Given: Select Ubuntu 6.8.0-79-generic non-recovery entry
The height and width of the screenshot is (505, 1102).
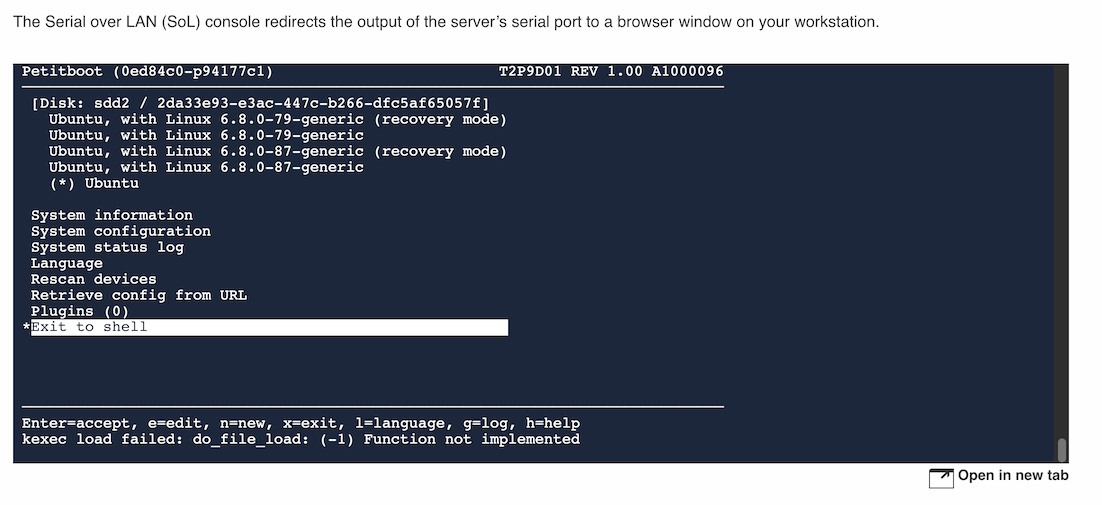Looking at the screenshot, I should point(206,135).
